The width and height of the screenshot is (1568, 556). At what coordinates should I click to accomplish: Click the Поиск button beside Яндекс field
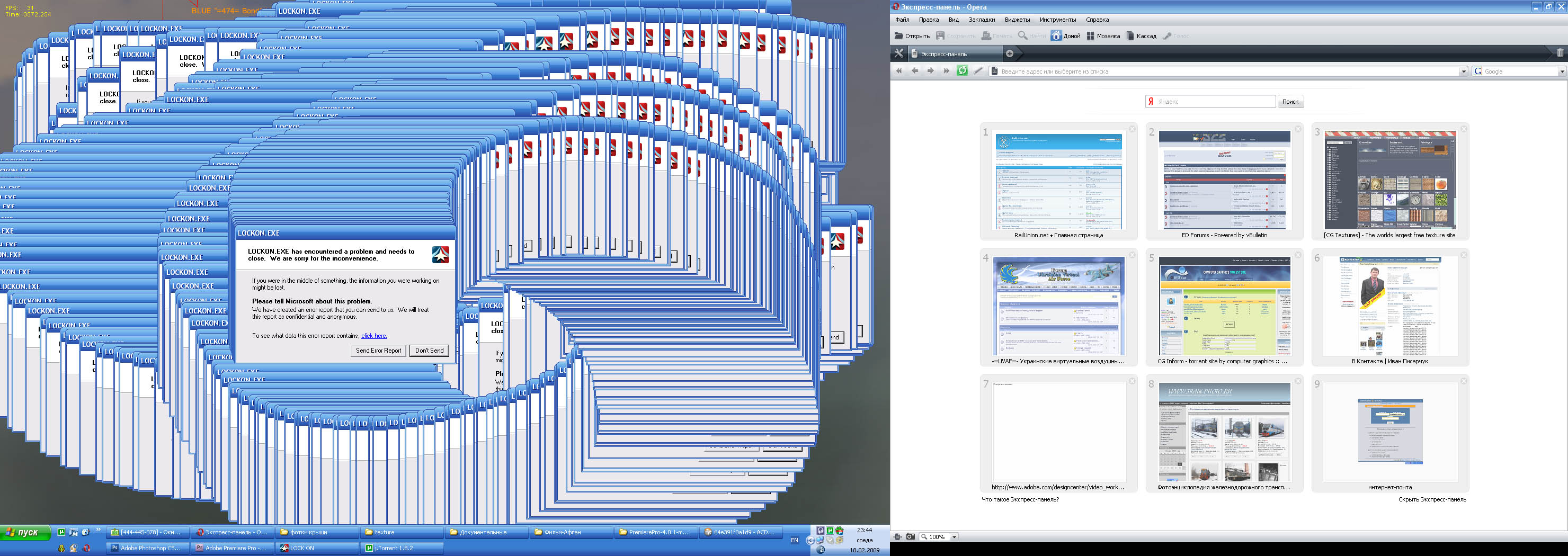[1290, 102]
